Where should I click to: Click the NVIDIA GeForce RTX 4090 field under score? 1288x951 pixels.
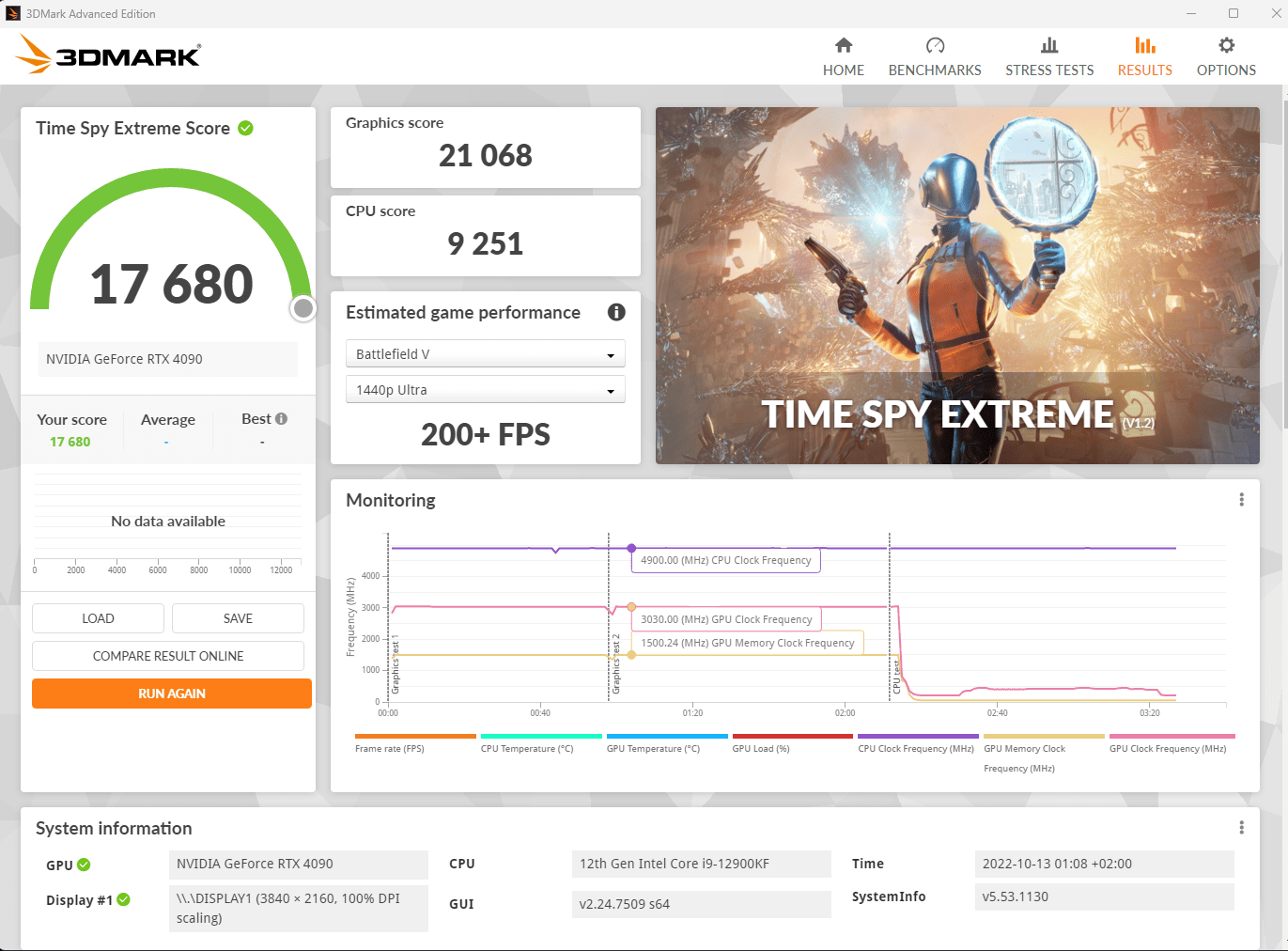[168, 359]
